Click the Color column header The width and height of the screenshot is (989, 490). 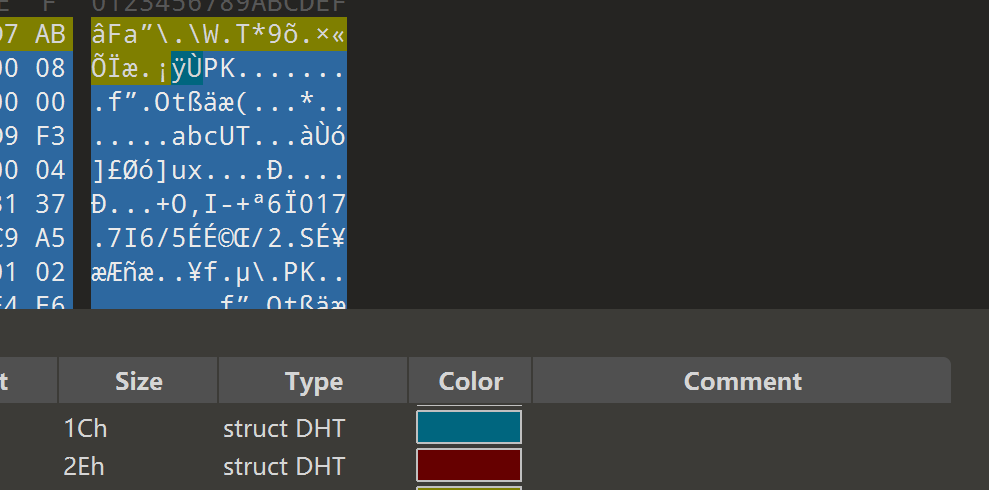coord(470,381)
